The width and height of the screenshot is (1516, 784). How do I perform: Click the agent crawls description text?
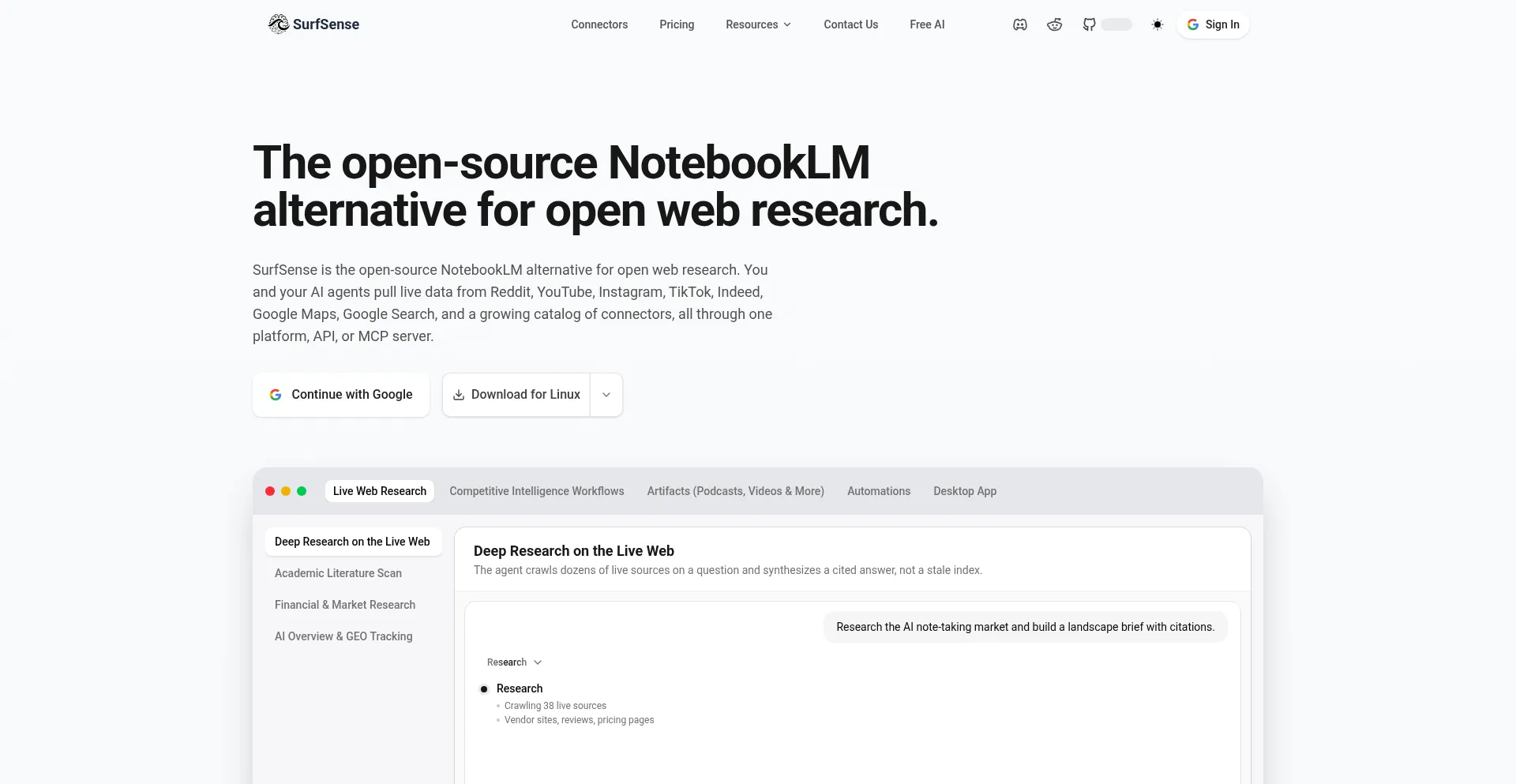[728, 570]
